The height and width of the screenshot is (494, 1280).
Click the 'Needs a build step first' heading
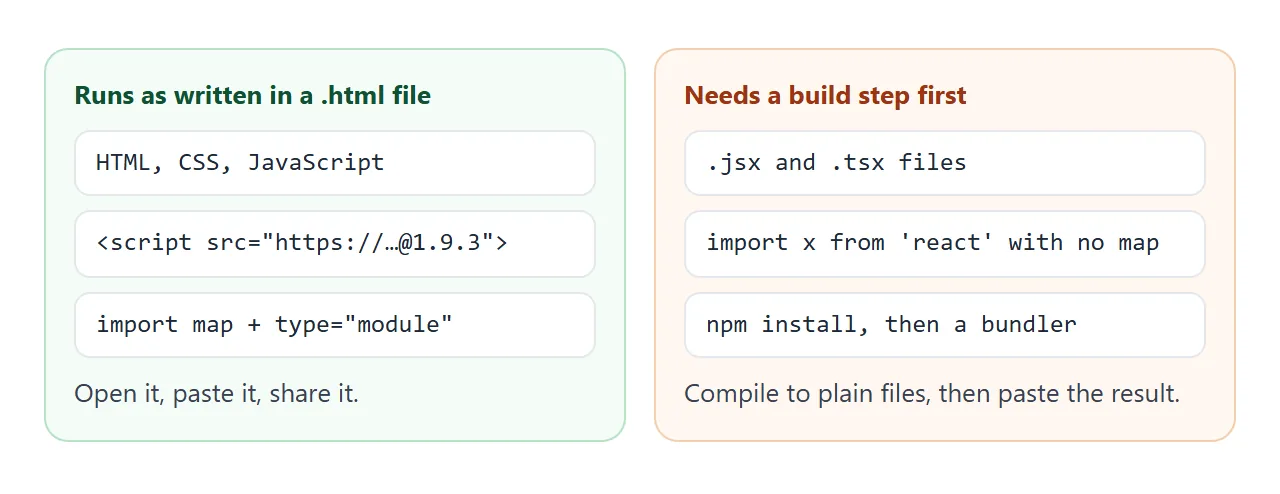[826, 96]
